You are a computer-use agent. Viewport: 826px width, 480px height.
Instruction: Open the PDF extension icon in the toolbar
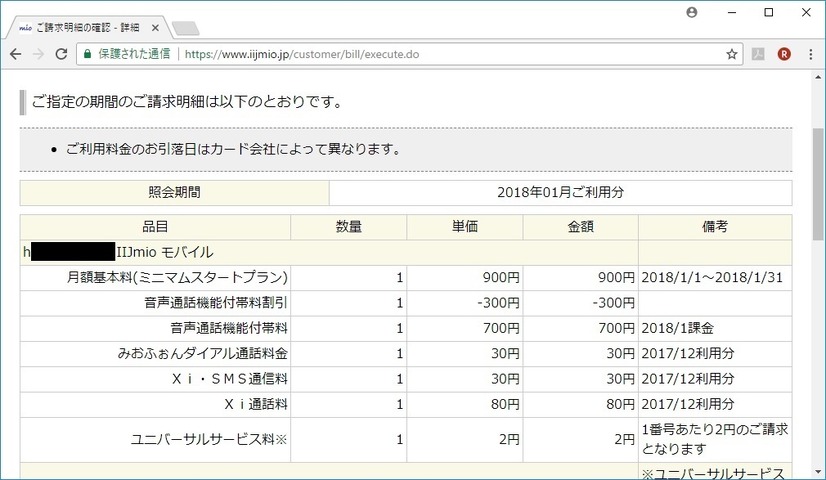(x=758, y=54)
